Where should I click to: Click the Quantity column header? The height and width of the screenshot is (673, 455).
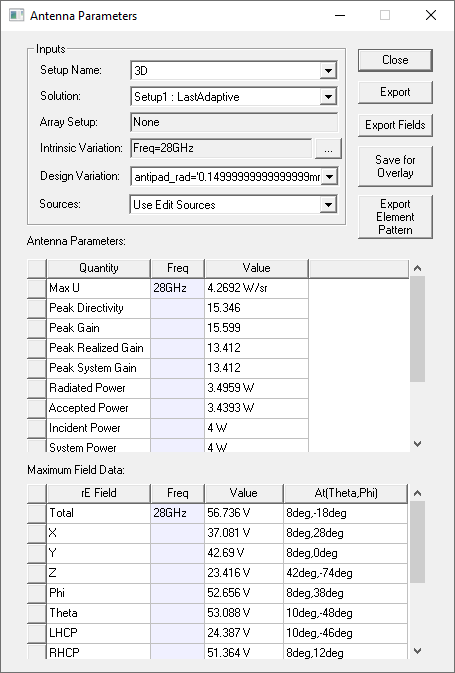pos(99,268)
